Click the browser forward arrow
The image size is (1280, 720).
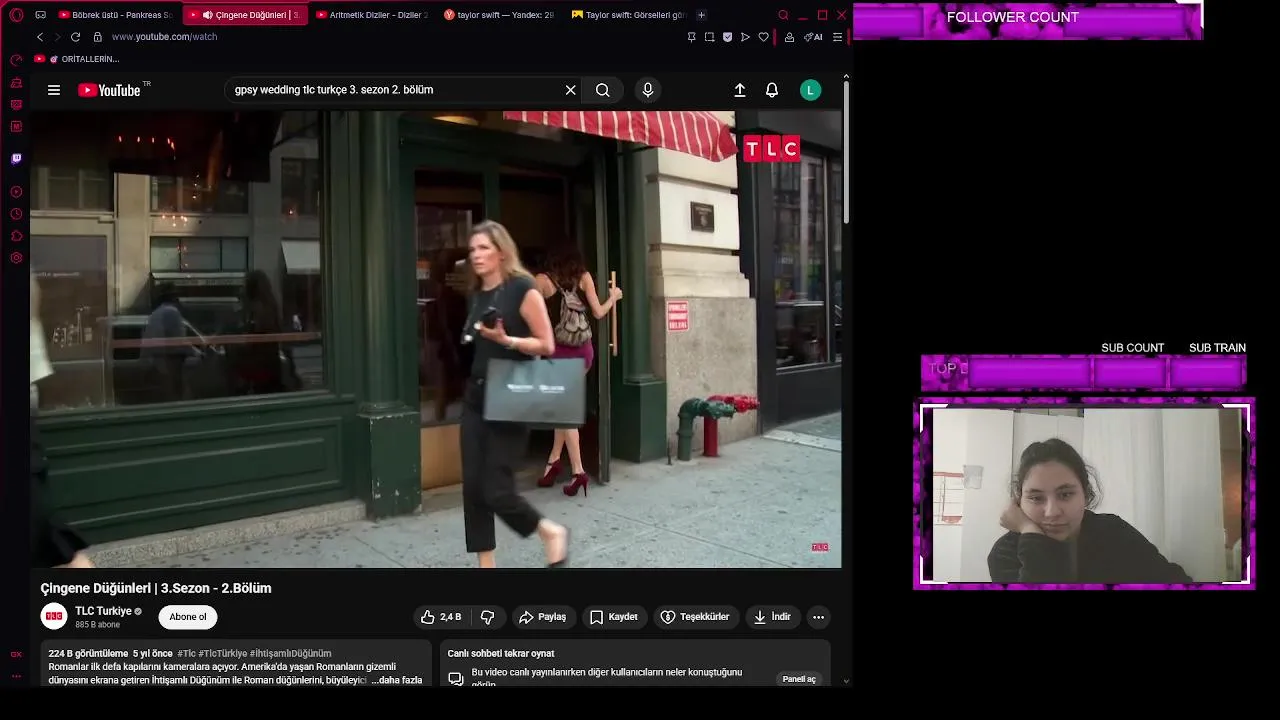[57, 37]
